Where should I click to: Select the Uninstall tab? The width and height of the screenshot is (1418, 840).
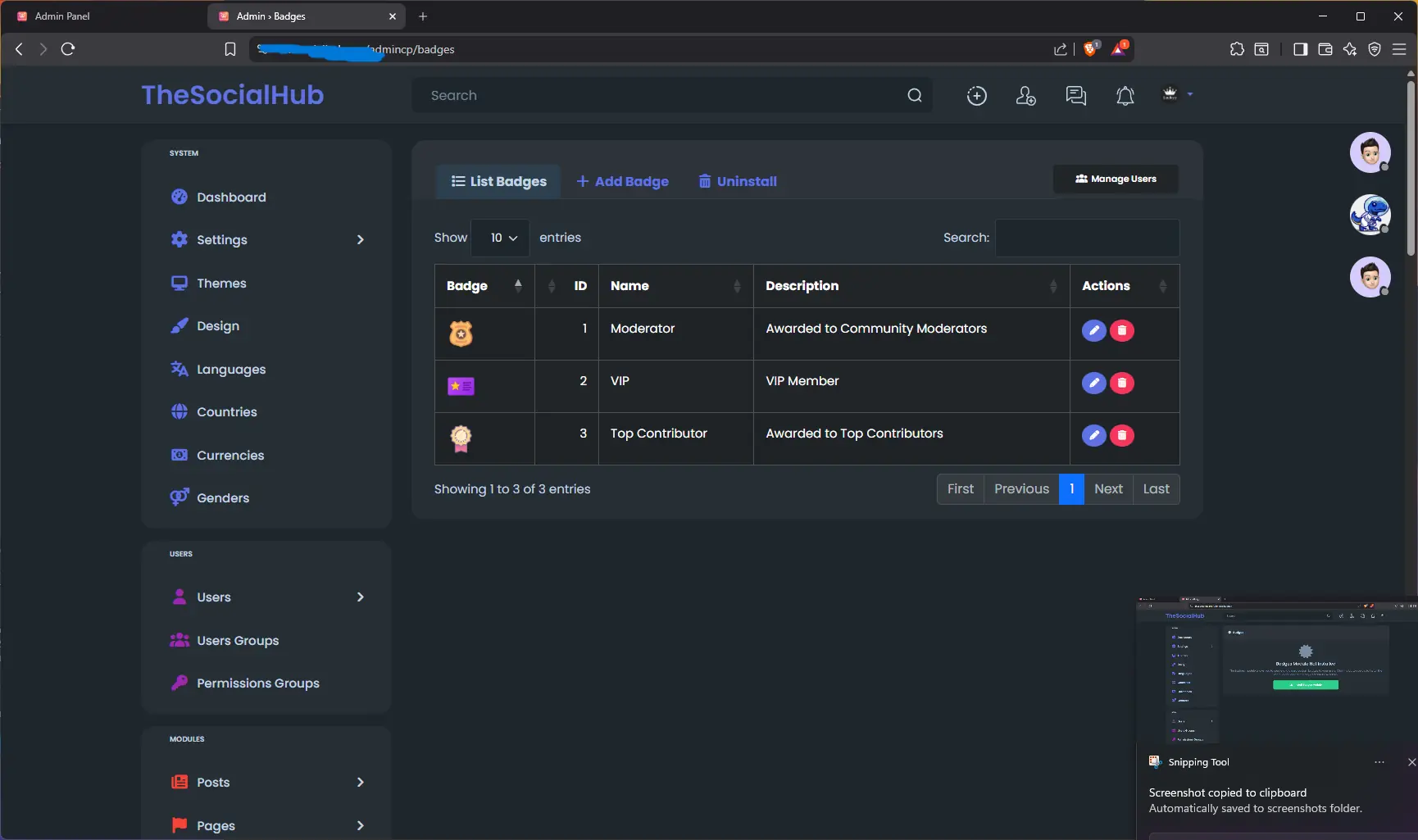tap(738, 181)
